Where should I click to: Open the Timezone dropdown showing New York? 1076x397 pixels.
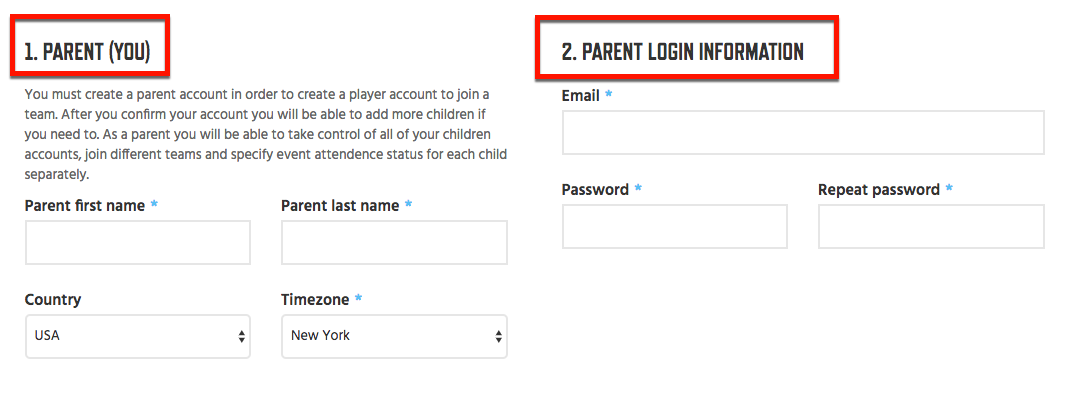[x=394, y=336]
